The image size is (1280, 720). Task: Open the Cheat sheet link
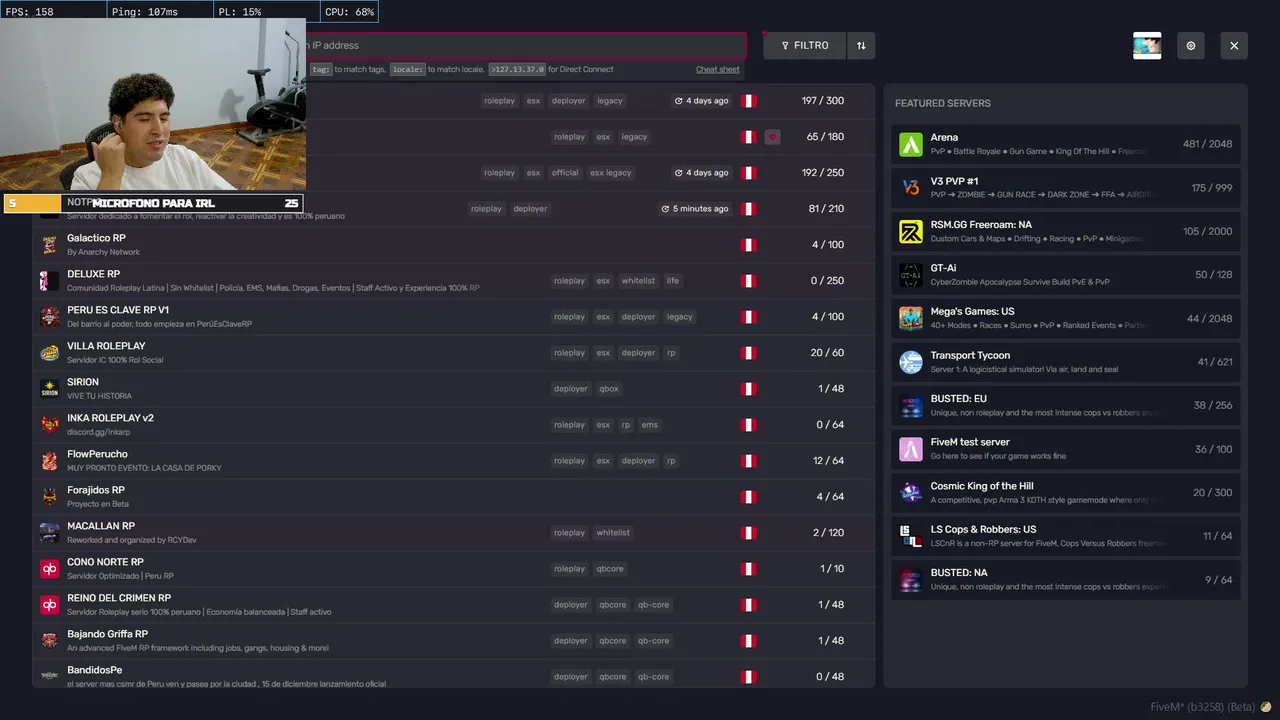click(718, 69)
